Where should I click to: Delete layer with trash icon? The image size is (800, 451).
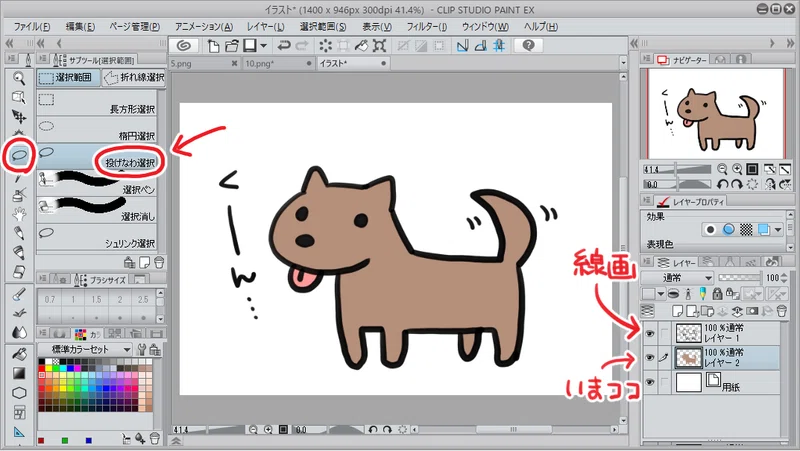click(782, 311)
